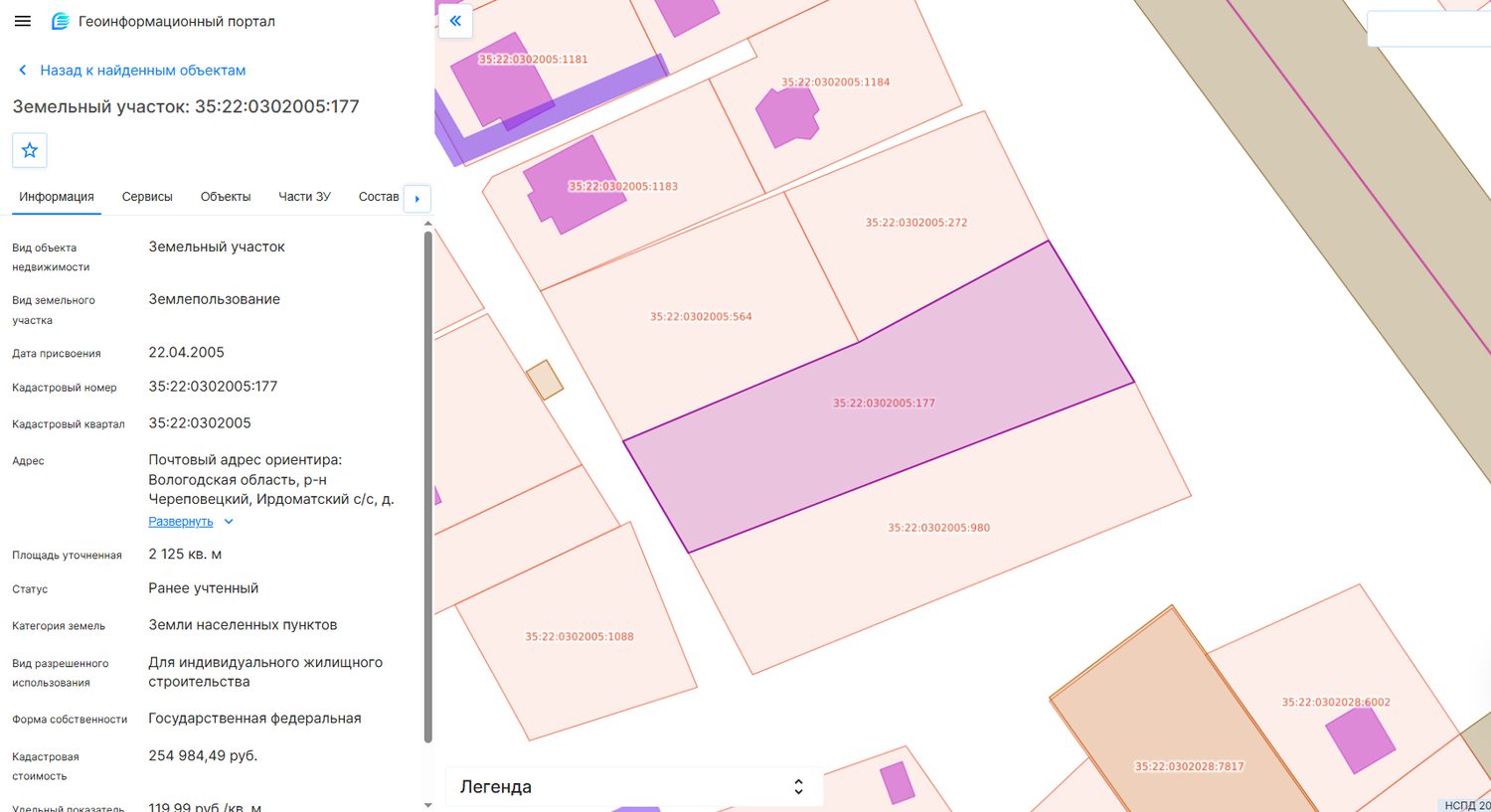1491x812 pixels.
Task: Click the area value 2 125 кв. м
Action: tap(185, 555)
